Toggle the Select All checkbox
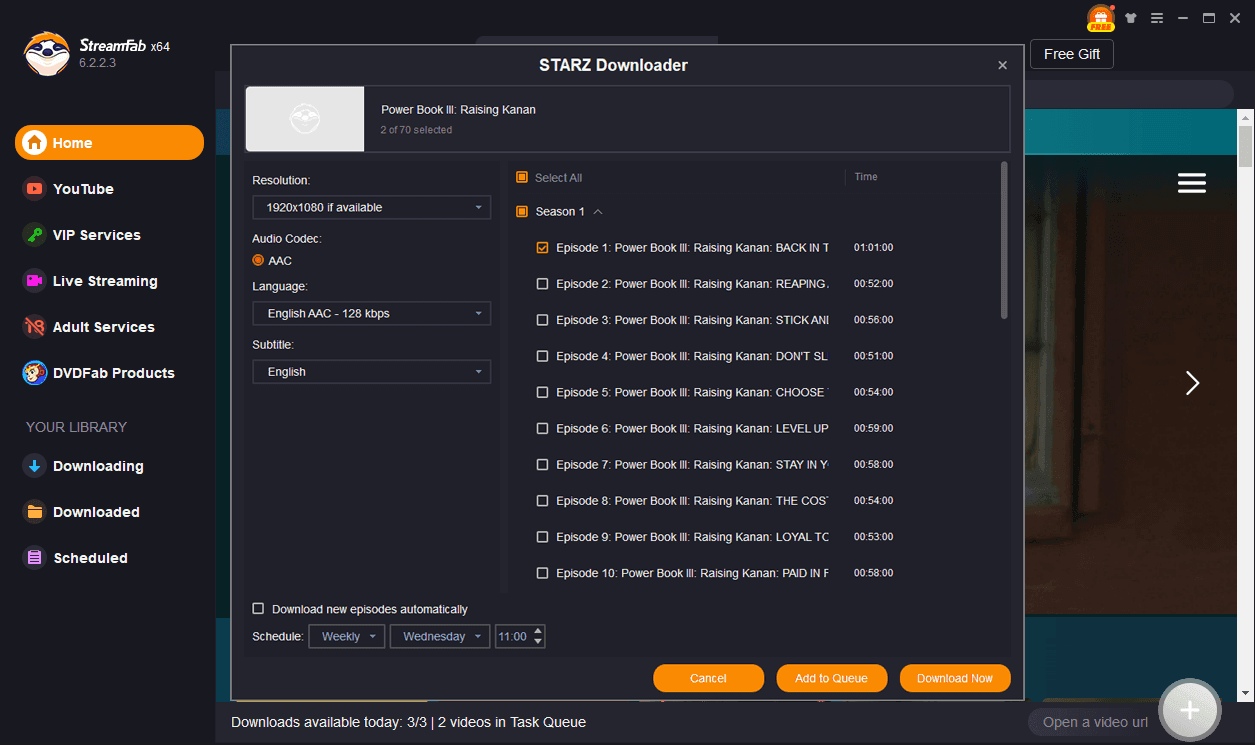The height and width of the screenshot is (745, 1255). click(522, 177)
